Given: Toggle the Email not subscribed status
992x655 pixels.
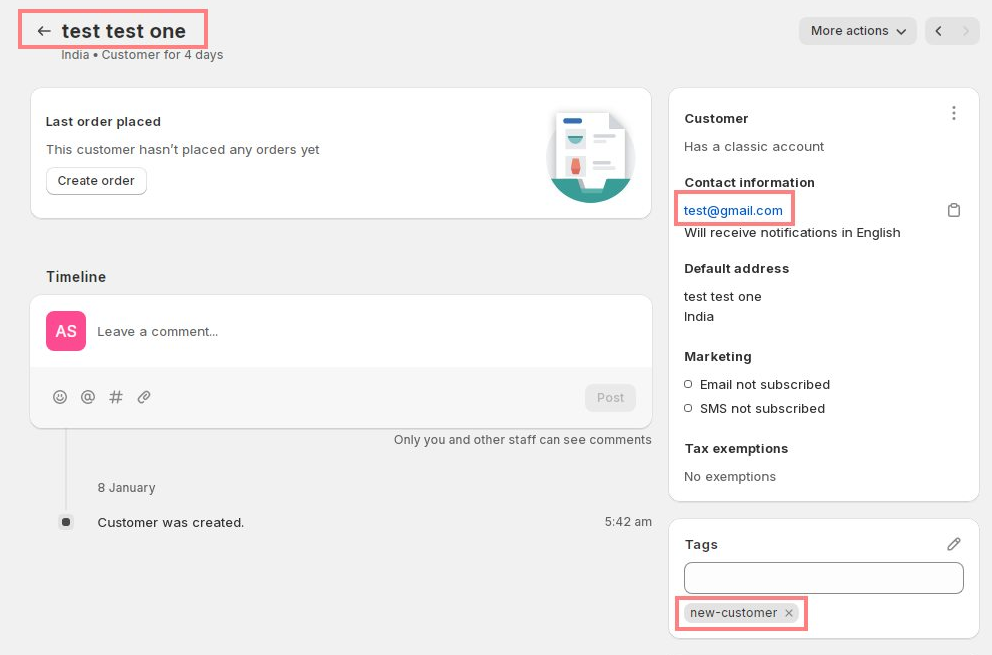Looking at the screenshot, I should 688,384.
